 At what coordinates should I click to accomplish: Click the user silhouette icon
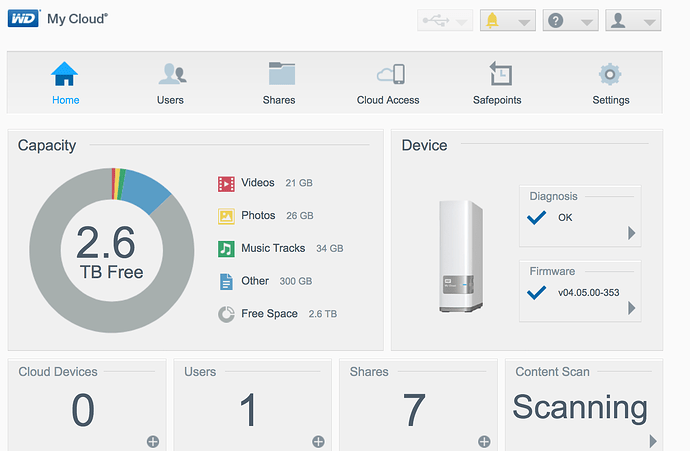618,20
